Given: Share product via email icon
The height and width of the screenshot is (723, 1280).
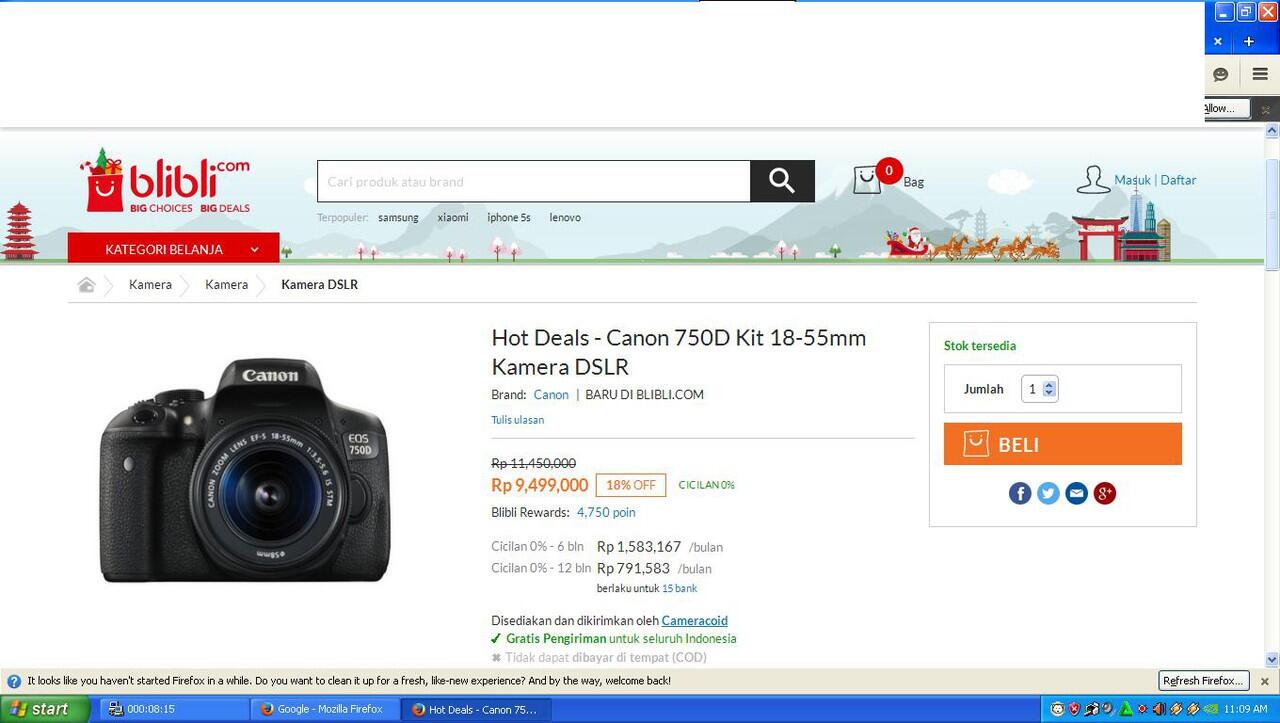Looking at the screenshot, I should pos(1076,493).
